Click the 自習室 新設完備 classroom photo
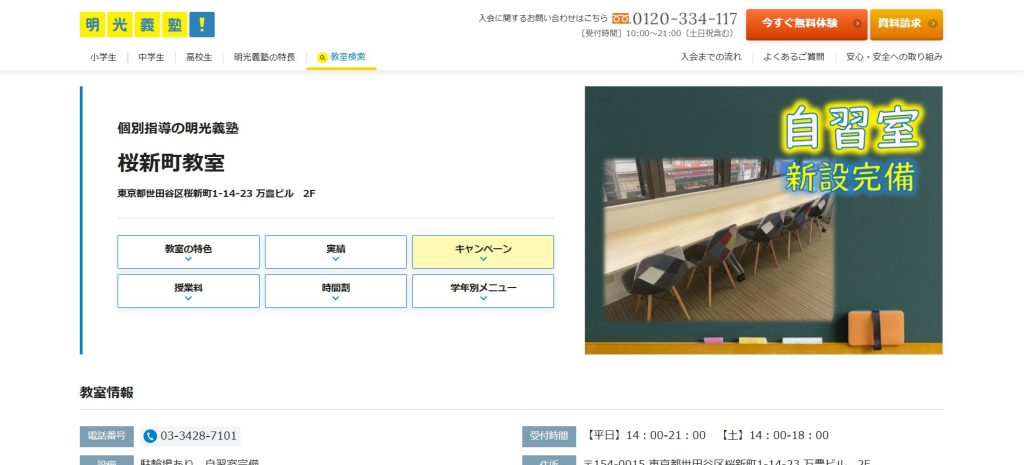Screen dimensions: 1024x465 coord(763,220)
